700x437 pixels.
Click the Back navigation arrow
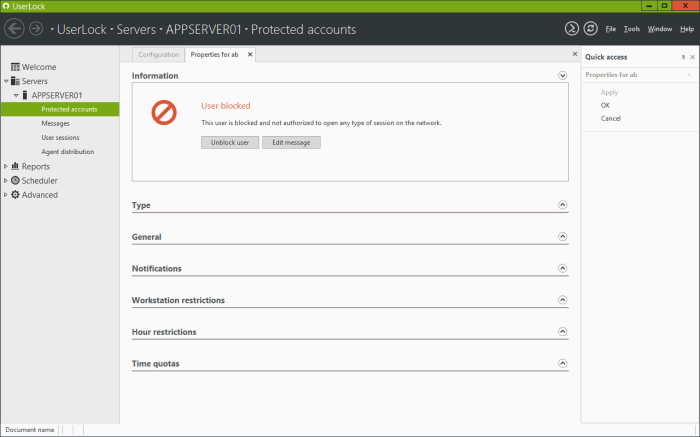point(14,29)
